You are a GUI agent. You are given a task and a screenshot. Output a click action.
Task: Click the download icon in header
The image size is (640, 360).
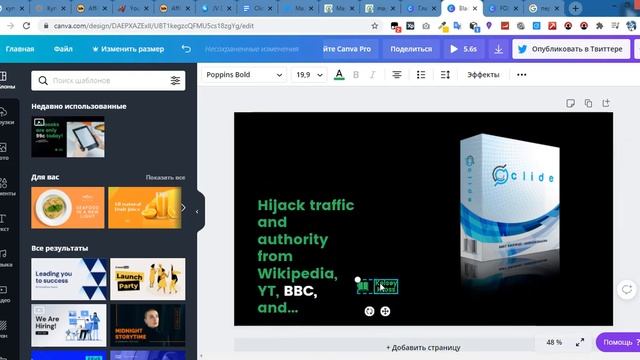pos(498,49)
